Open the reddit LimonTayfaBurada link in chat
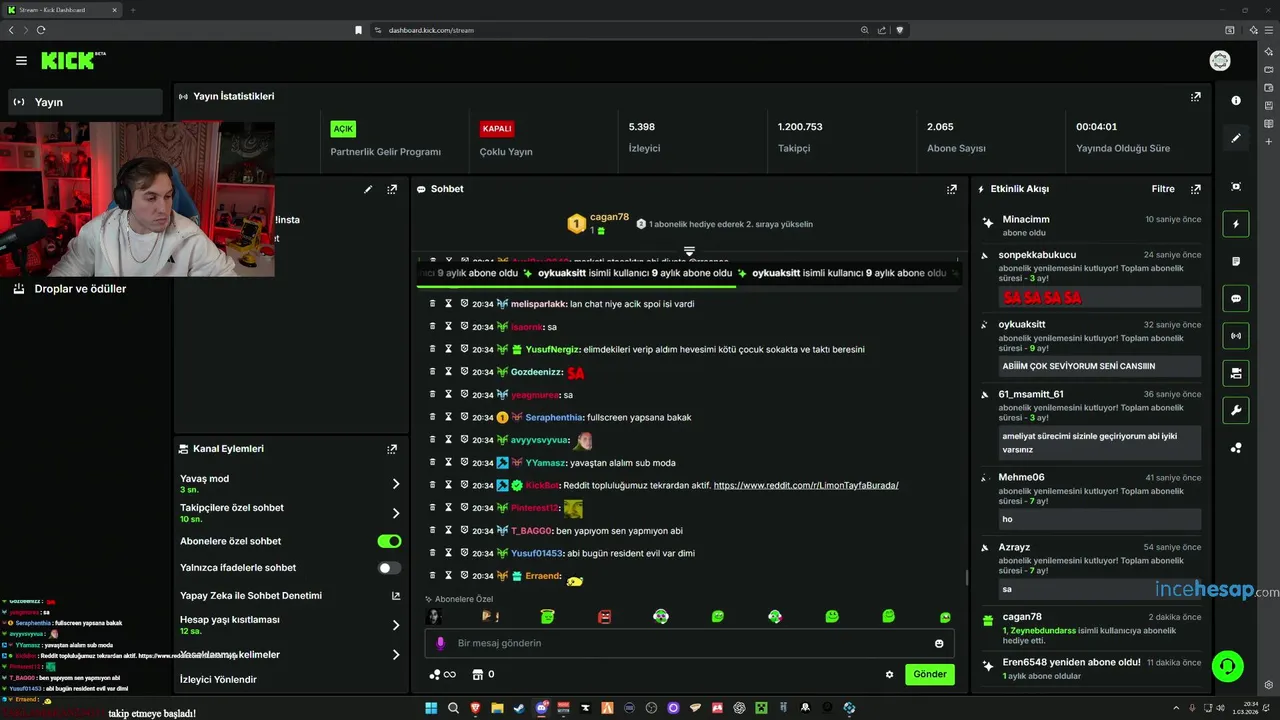Screen dimensions: 1280x720 pos(806,486)
